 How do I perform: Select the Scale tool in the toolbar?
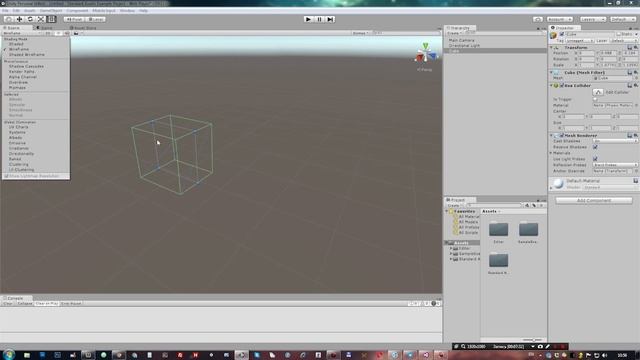[x=41, y=19]
